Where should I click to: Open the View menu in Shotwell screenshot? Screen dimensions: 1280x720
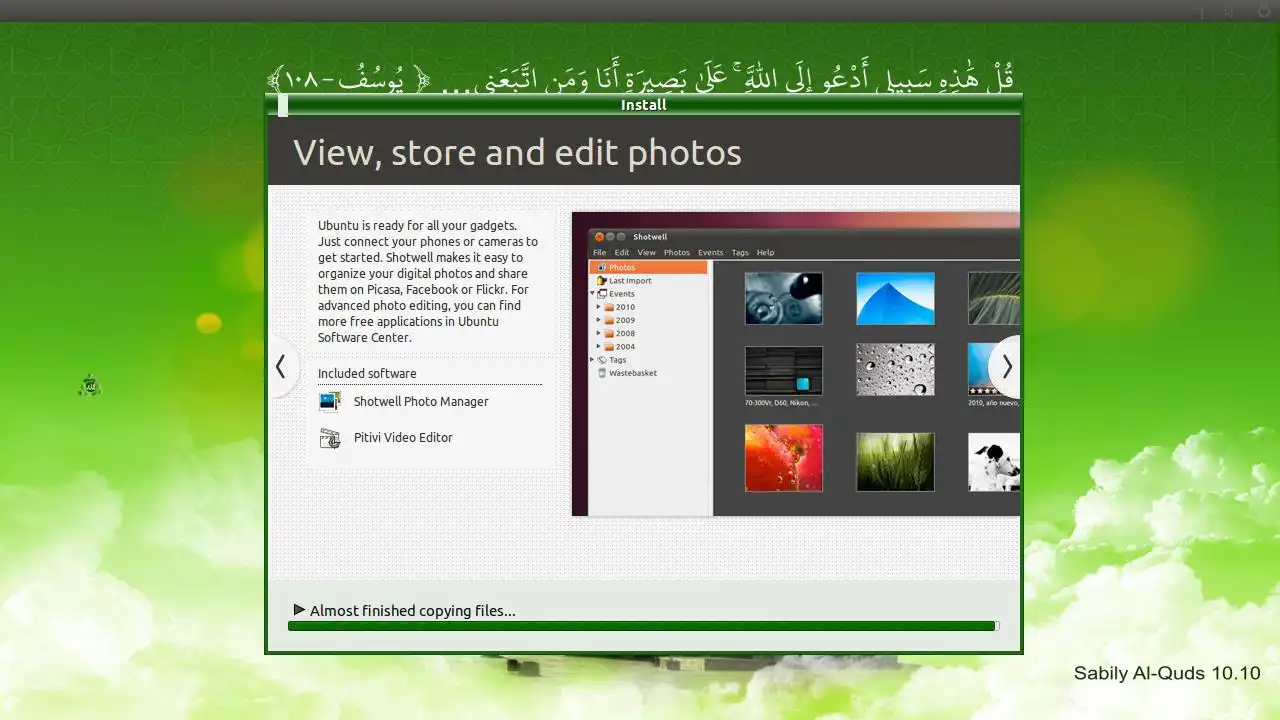coord(647,253)
